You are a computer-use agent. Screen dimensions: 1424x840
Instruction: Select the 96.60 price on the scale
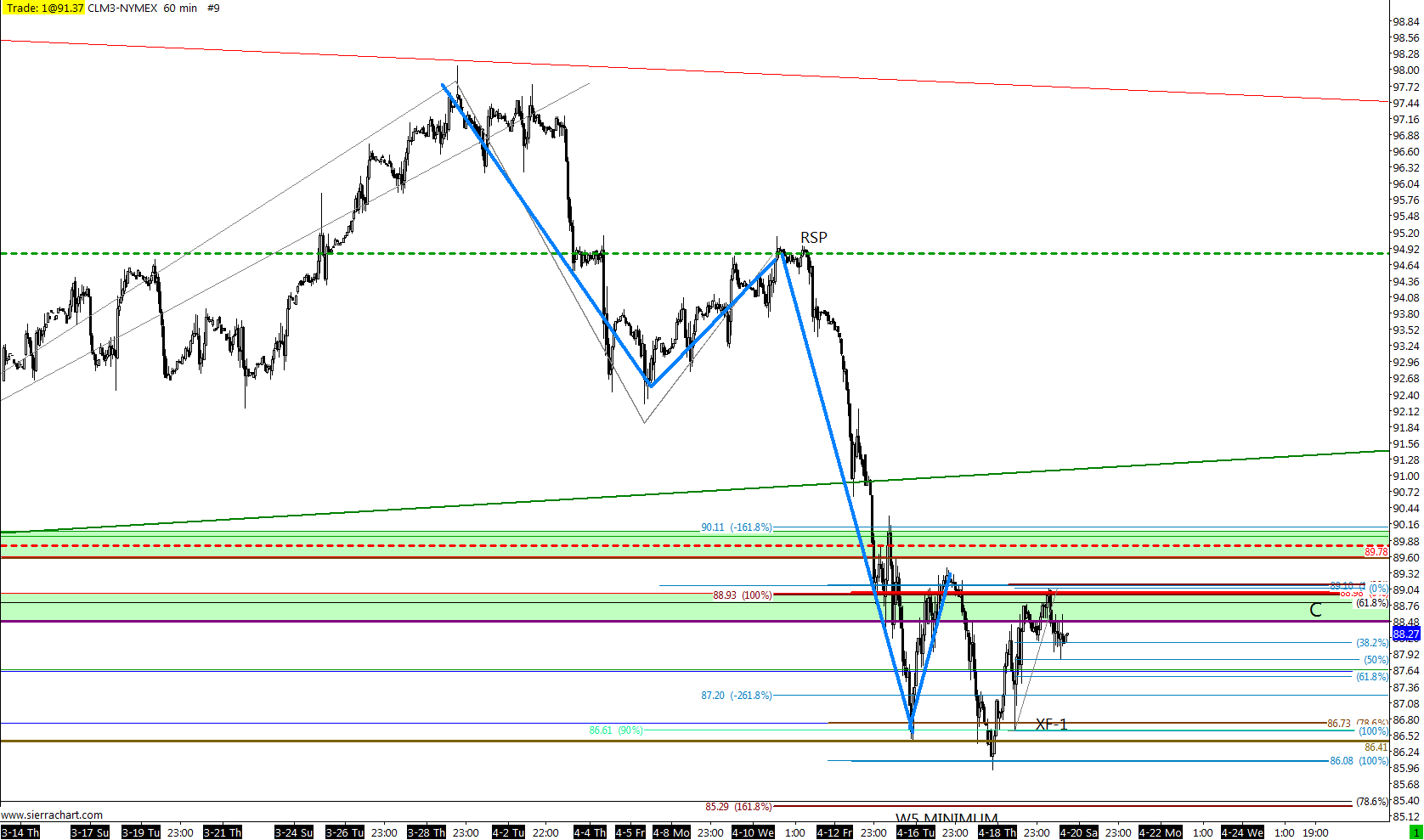pos(1406,152)
